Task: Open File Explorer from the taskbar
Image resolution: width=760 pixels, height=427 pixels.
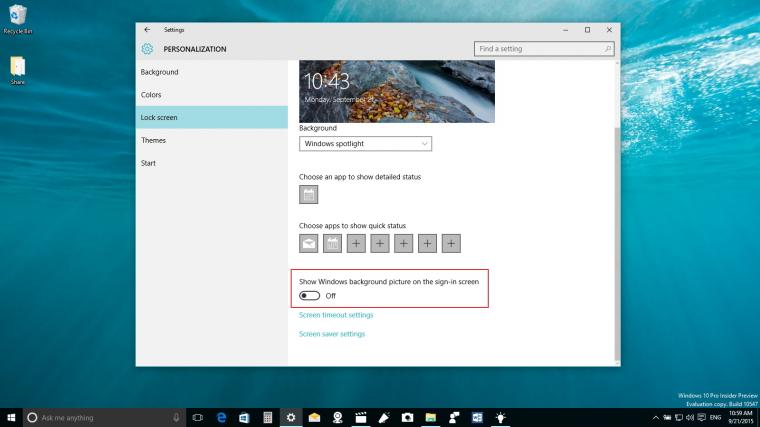Action: tap(430, 417)
